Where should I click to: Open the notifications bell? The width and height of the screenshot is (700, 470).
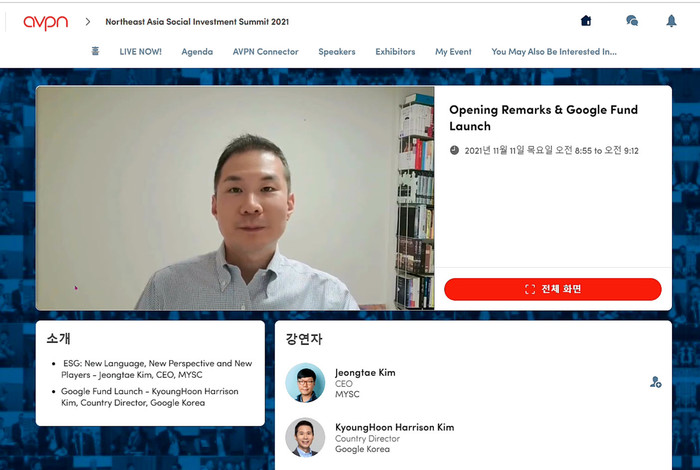671,21
